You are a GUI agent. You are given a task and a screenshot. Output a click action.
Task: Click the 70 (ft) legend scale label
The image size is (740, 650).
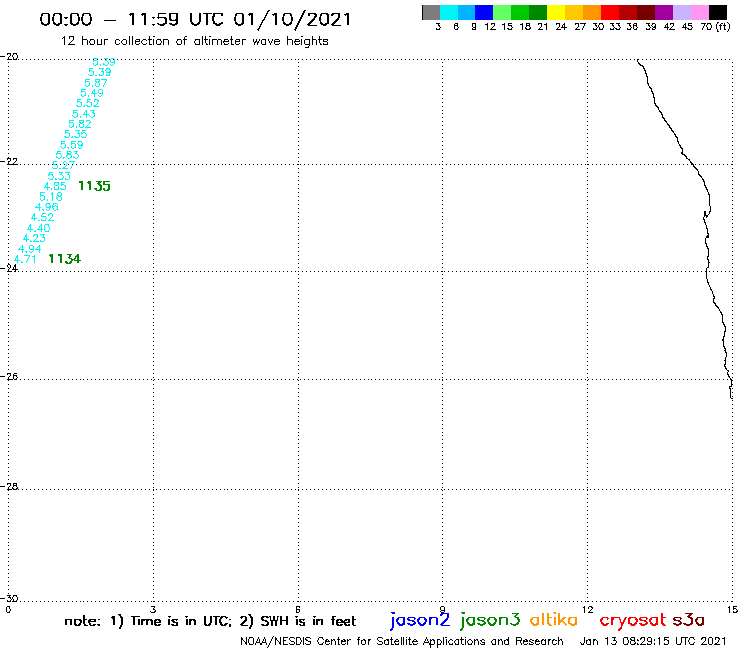click(715, 27)
